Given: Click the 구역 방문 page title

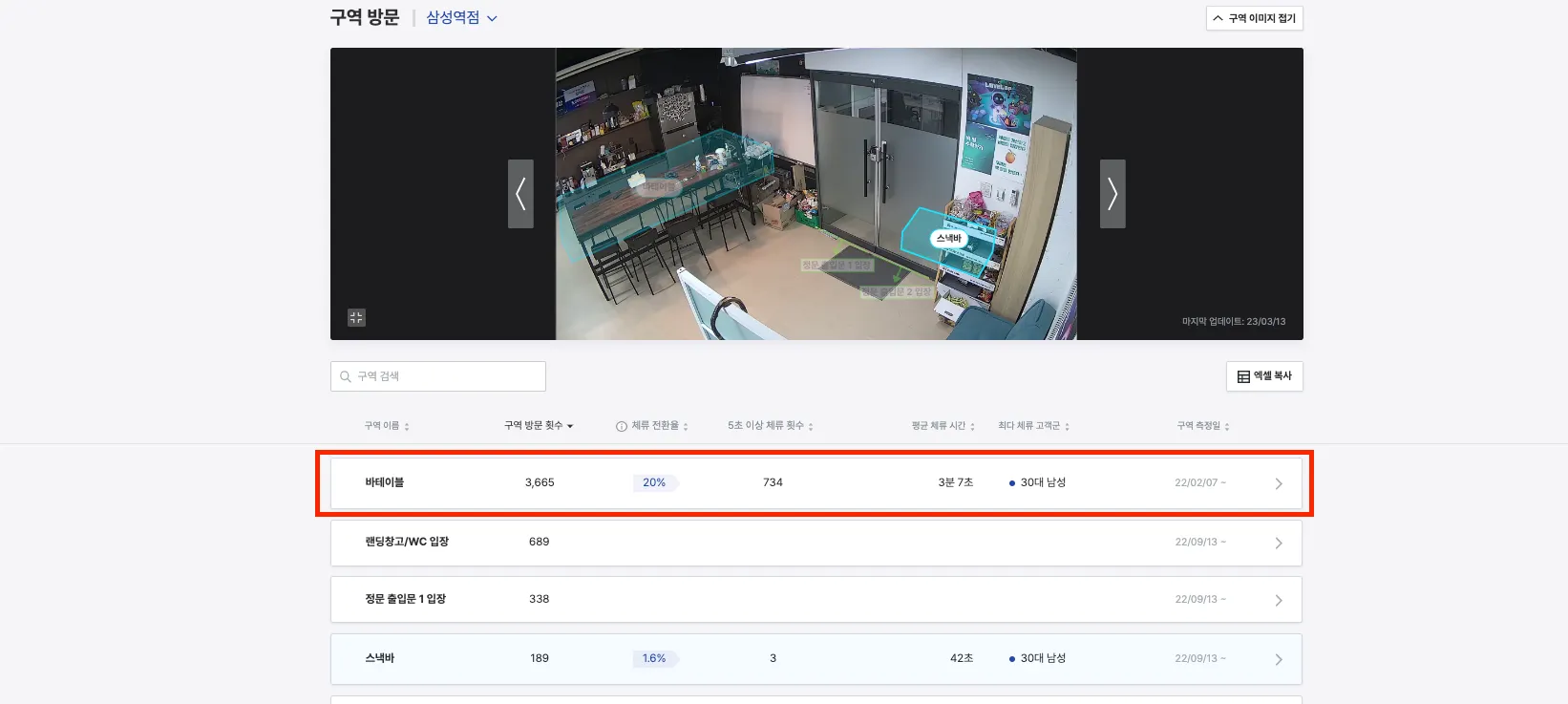Looking at the screenshot, I should (x=365, y=17).
